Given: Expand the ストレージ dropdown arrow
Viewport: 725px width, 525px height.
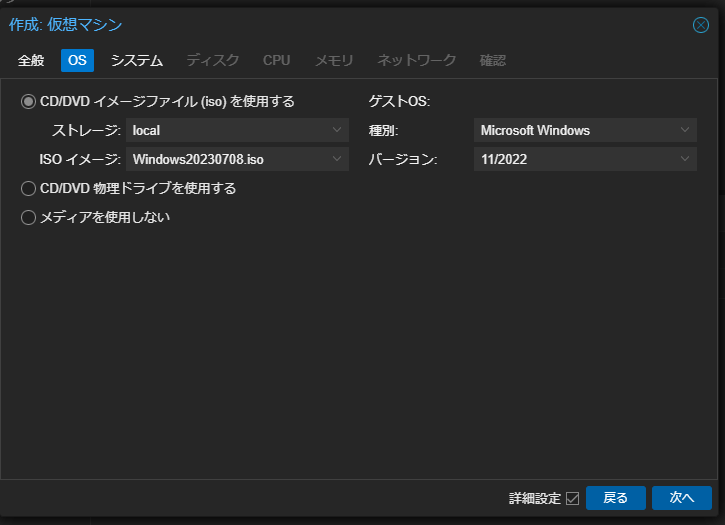Looking at the screenshot, I should (x=337, y=130).
